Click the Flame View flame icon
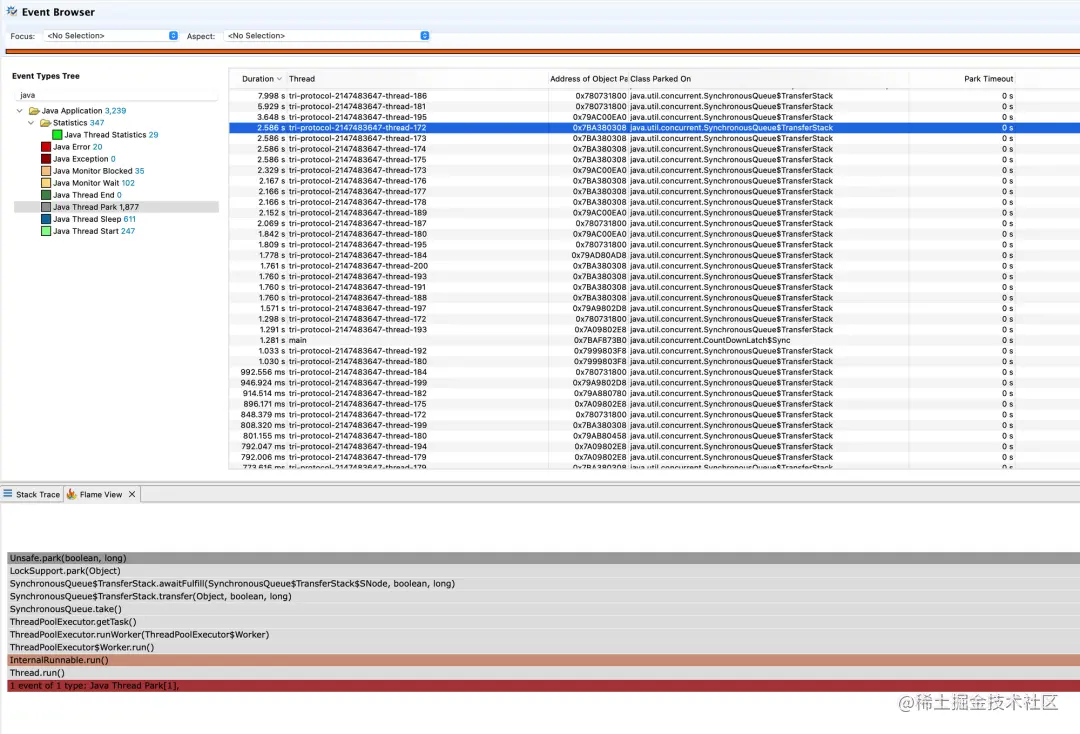Image resolution: width=1080 pixels, height=734 pixels. click(x=72, y=494)
